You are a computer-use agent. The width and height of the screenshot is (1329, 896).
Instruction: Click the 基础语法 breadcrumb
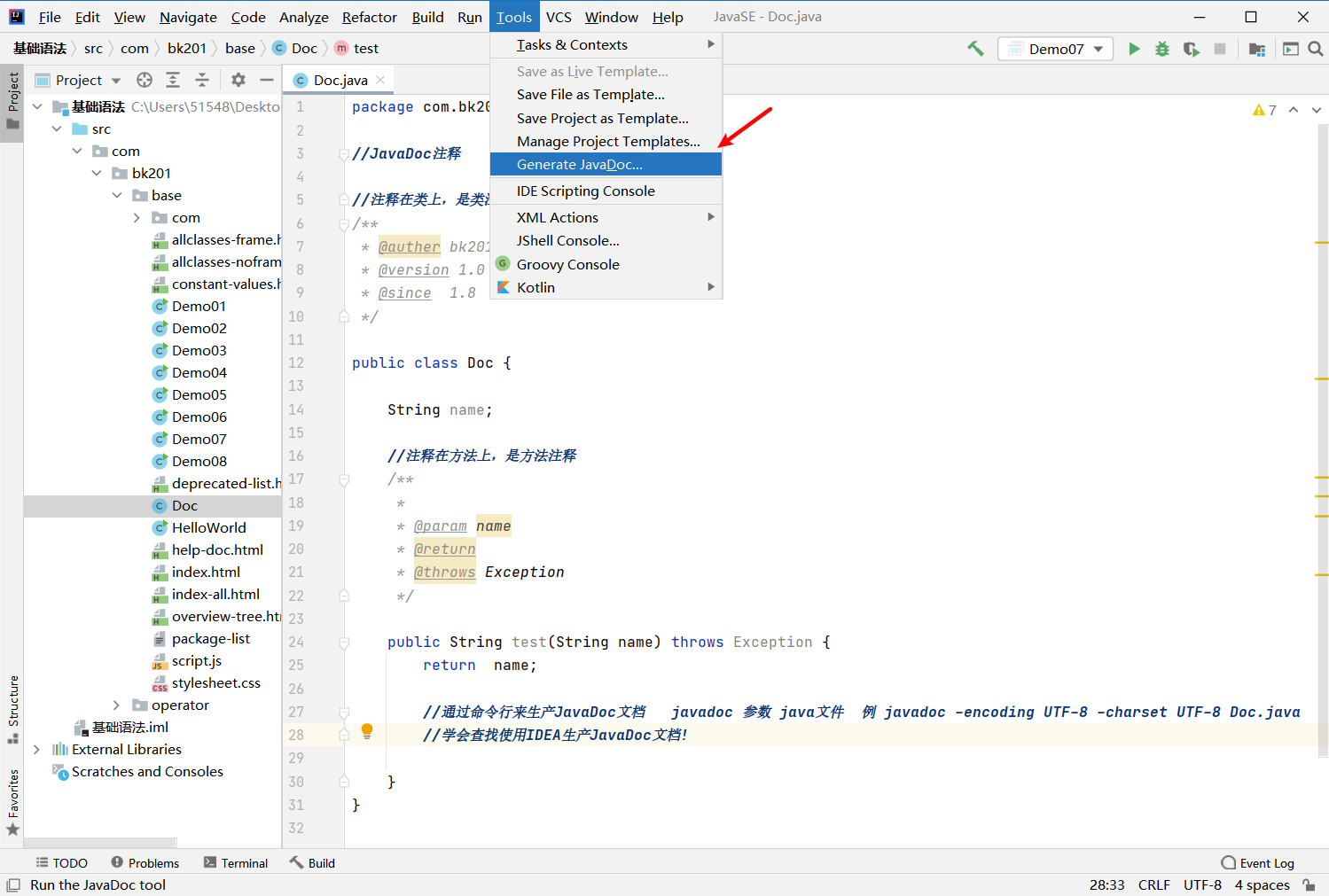click(x=40, y=49)
